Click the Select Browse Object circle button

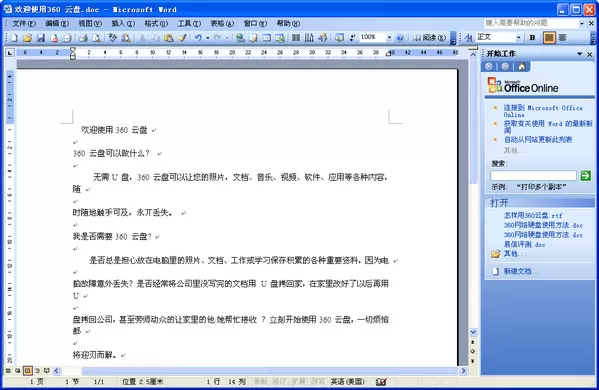[x=473, y=351]
